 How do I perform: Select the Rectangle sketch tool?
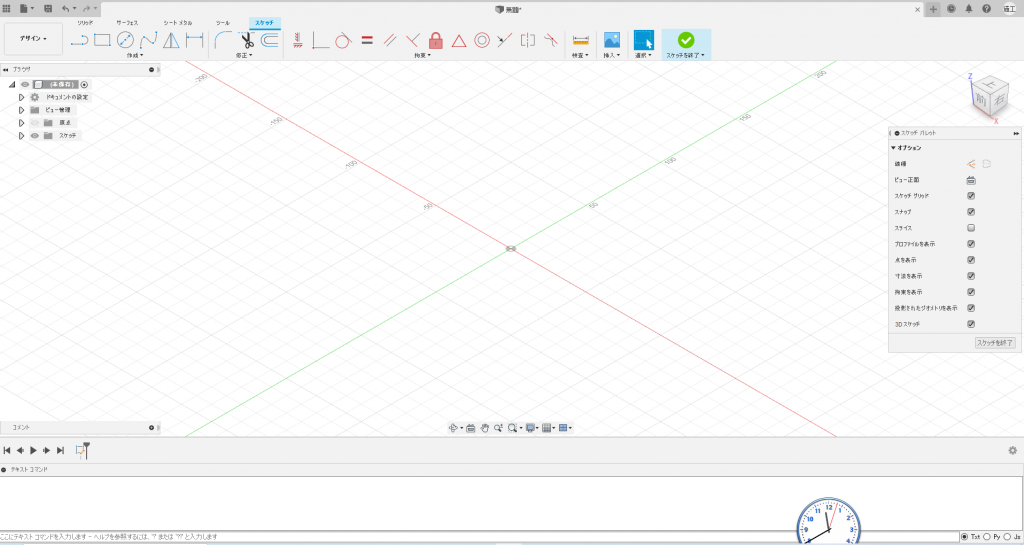pyautogui.click(x=102, y=40)
